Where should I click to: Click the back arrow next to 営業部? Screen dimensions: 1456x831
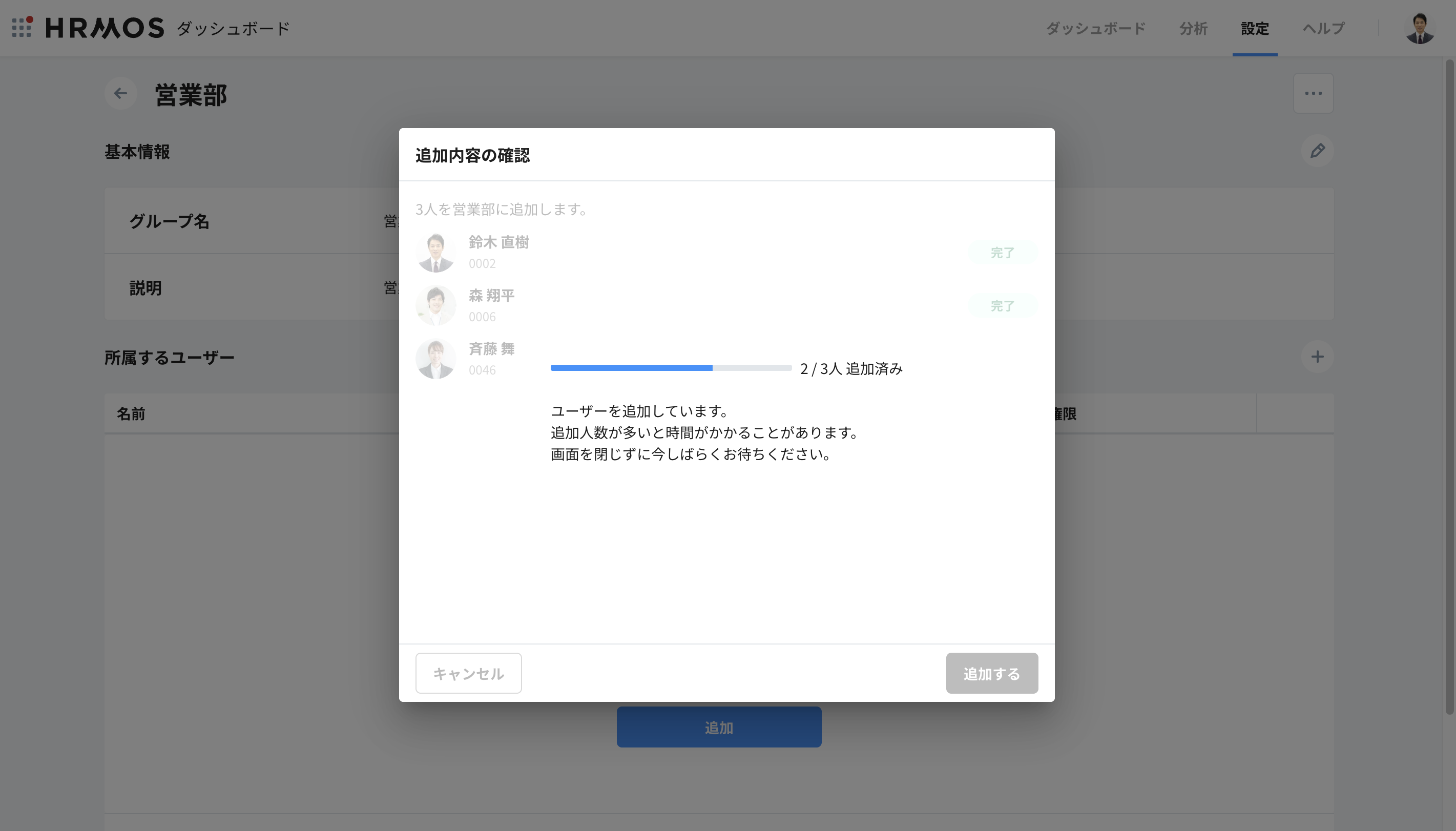(120, 94)
